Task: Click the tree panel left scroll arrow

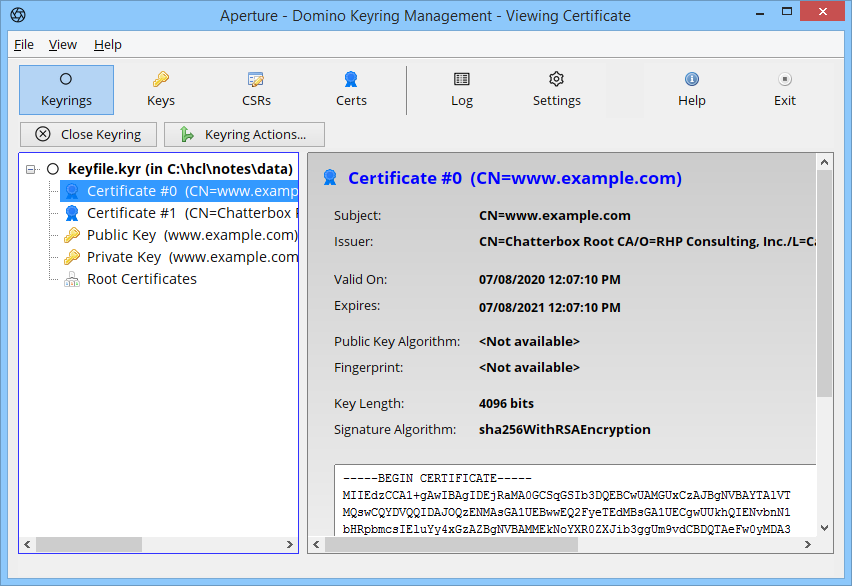Action: (27, 544)
